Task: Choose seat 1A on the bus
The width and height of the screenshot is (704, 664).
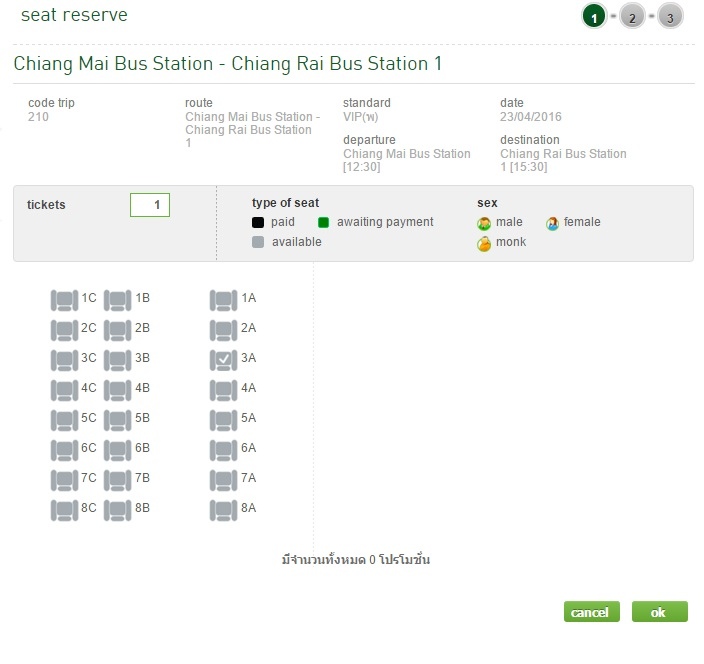Action: pos(223,299)
